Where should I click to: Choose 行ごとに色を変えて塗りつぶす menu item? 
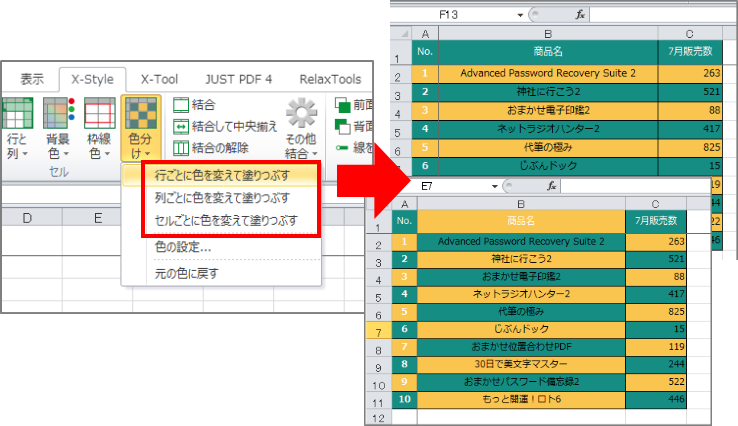(222, 176)
